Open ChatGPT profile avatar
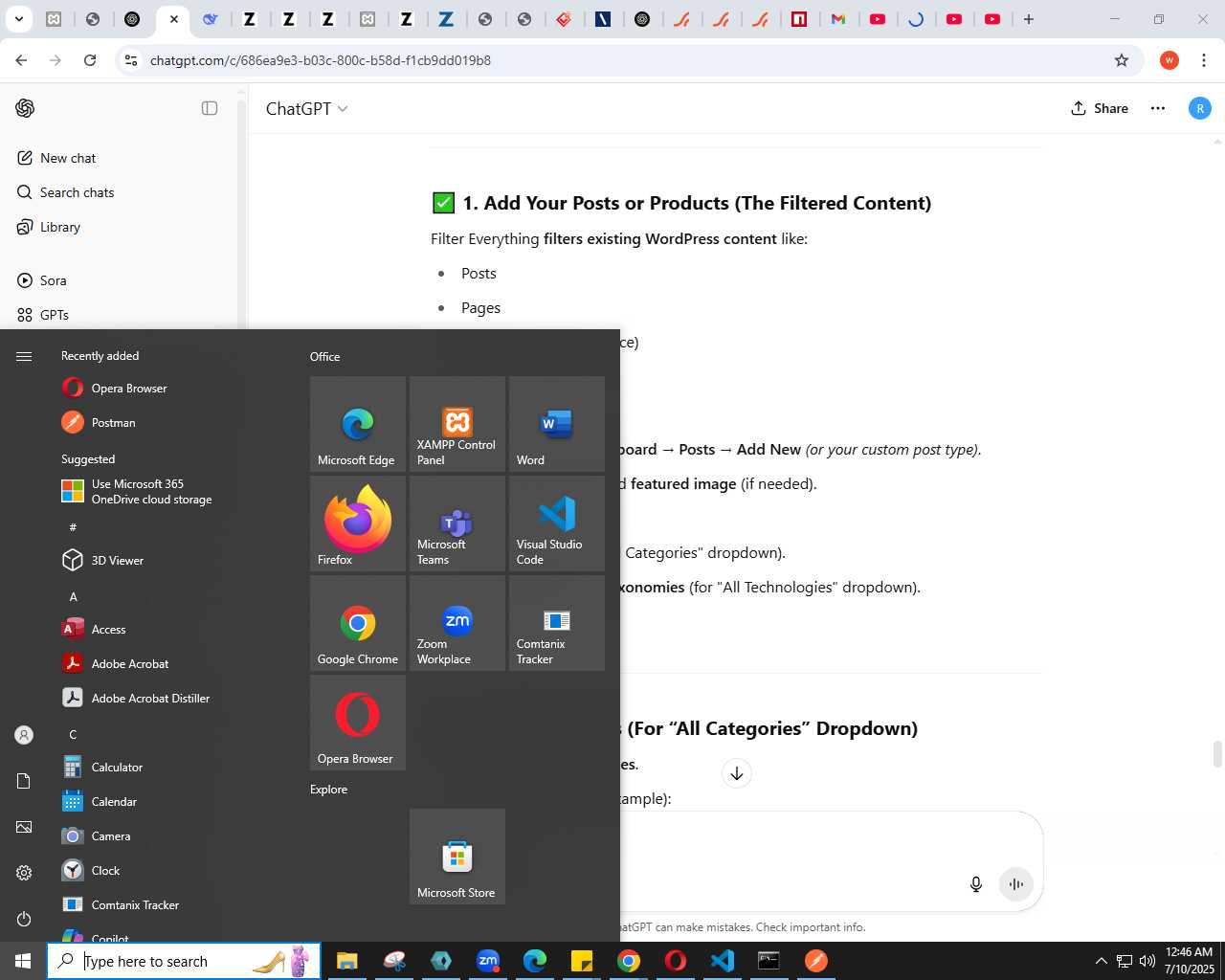Image resolution: width=1225 pixels, height=980 pixels. point(1200,108)
